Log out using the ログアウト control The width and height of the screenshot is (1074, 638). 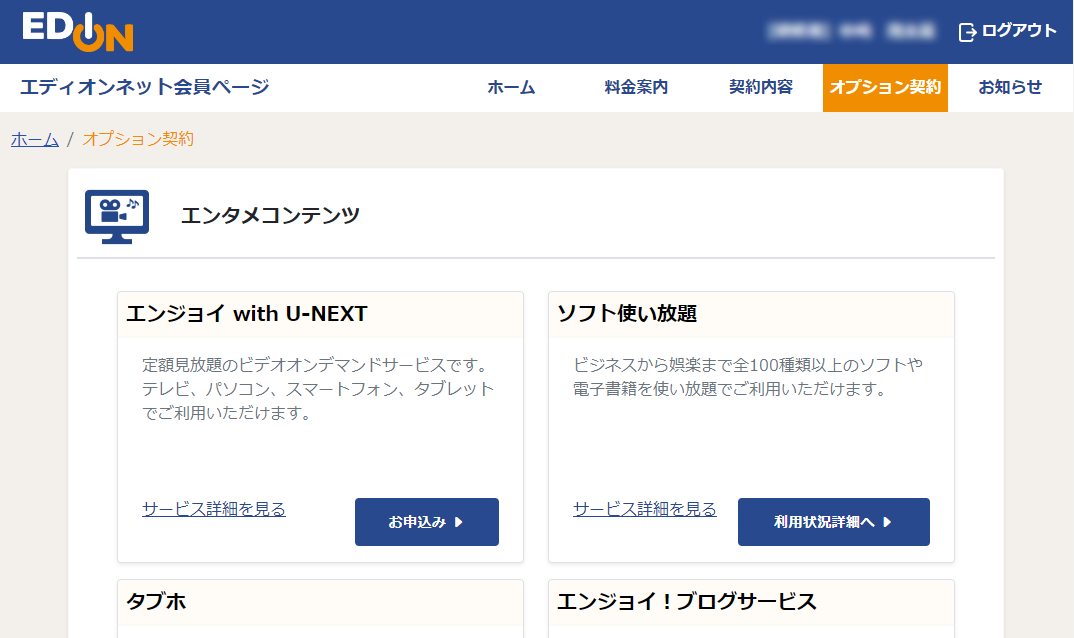click(x=1015, y=31)
